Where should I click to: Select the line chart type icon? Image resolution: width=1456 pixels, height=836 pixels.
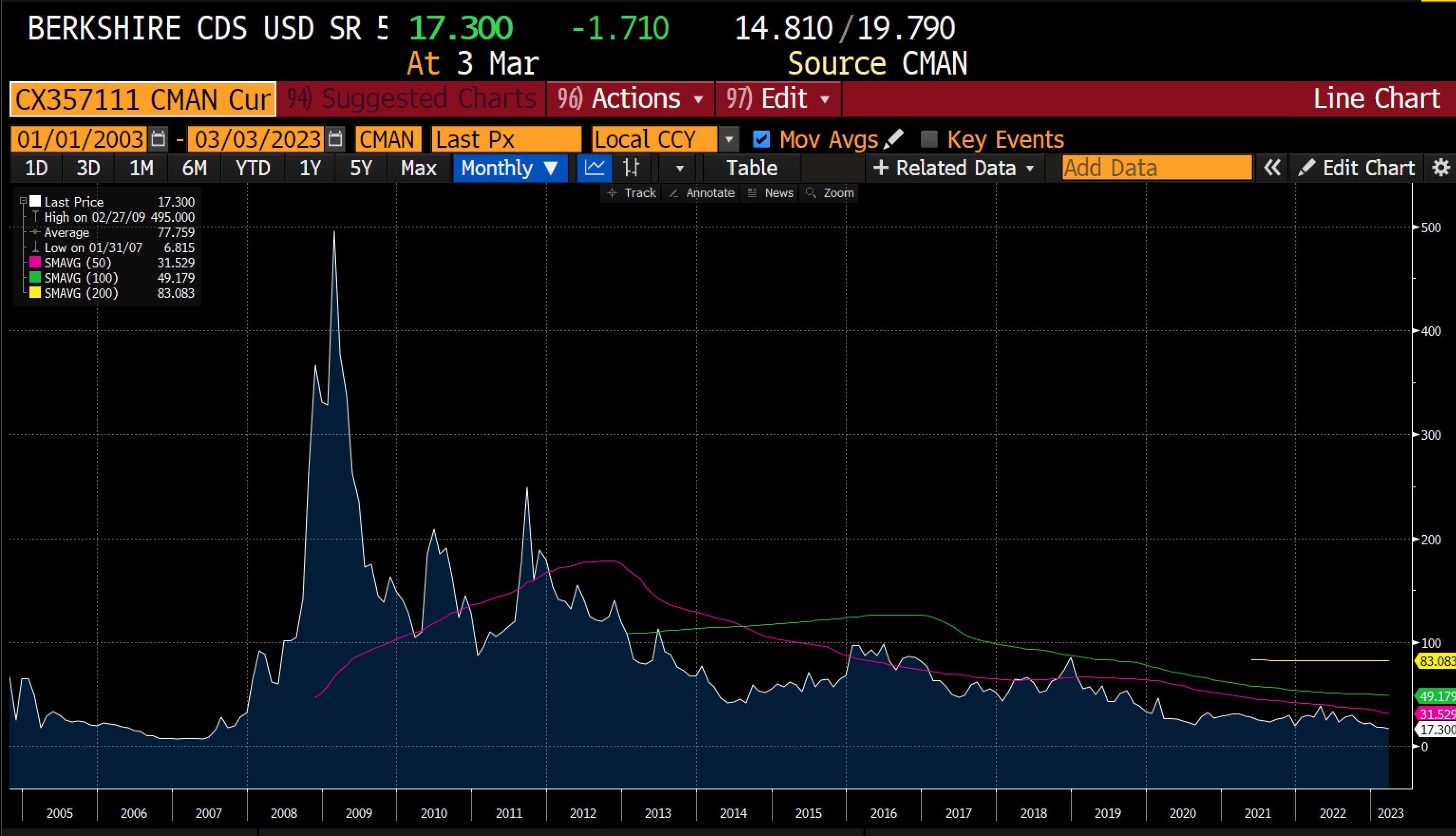tap(594, 168)
